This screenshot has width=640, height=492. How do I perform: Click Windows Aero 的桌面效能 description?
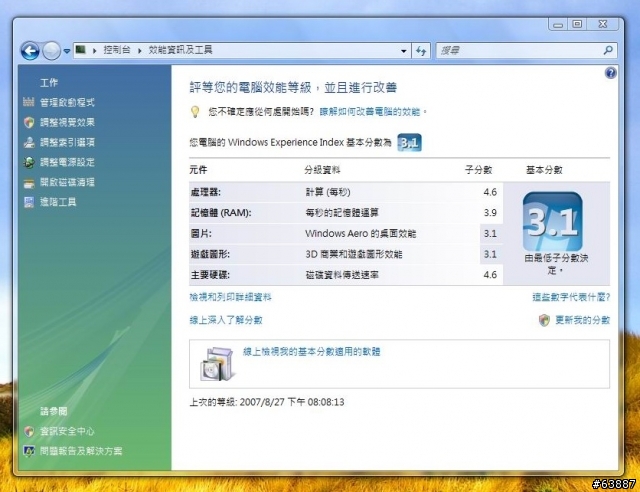(x=360, y=234)
